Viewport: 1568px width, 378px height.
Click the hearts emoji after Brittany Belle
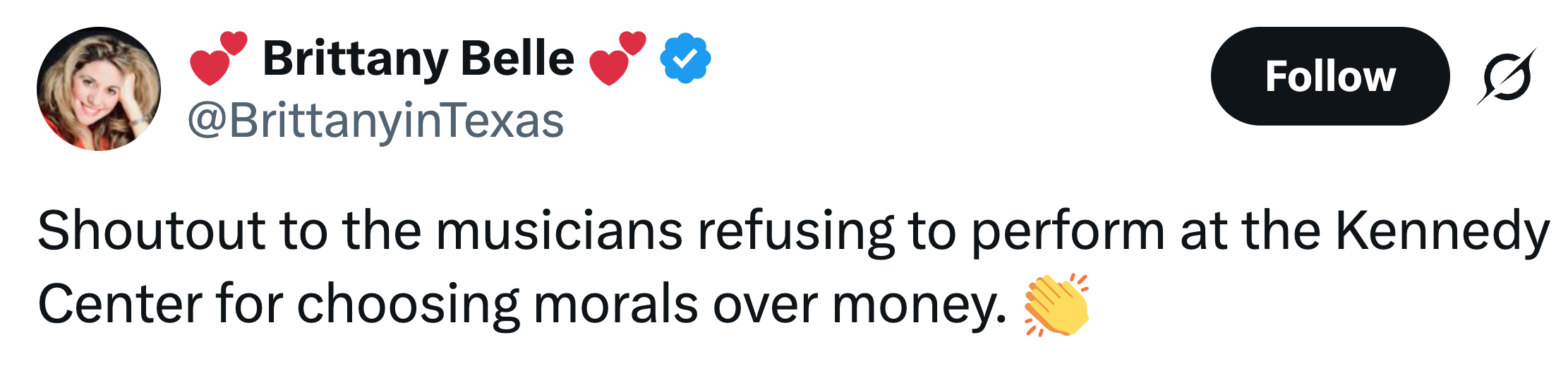coord(617,58)
